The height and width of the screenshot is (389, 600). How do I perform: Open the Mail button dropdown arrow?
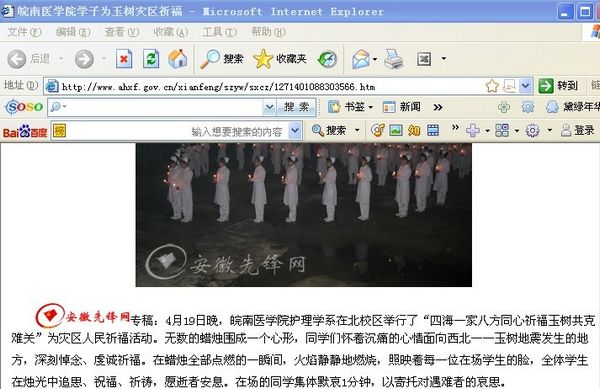(x=375, y=59)
